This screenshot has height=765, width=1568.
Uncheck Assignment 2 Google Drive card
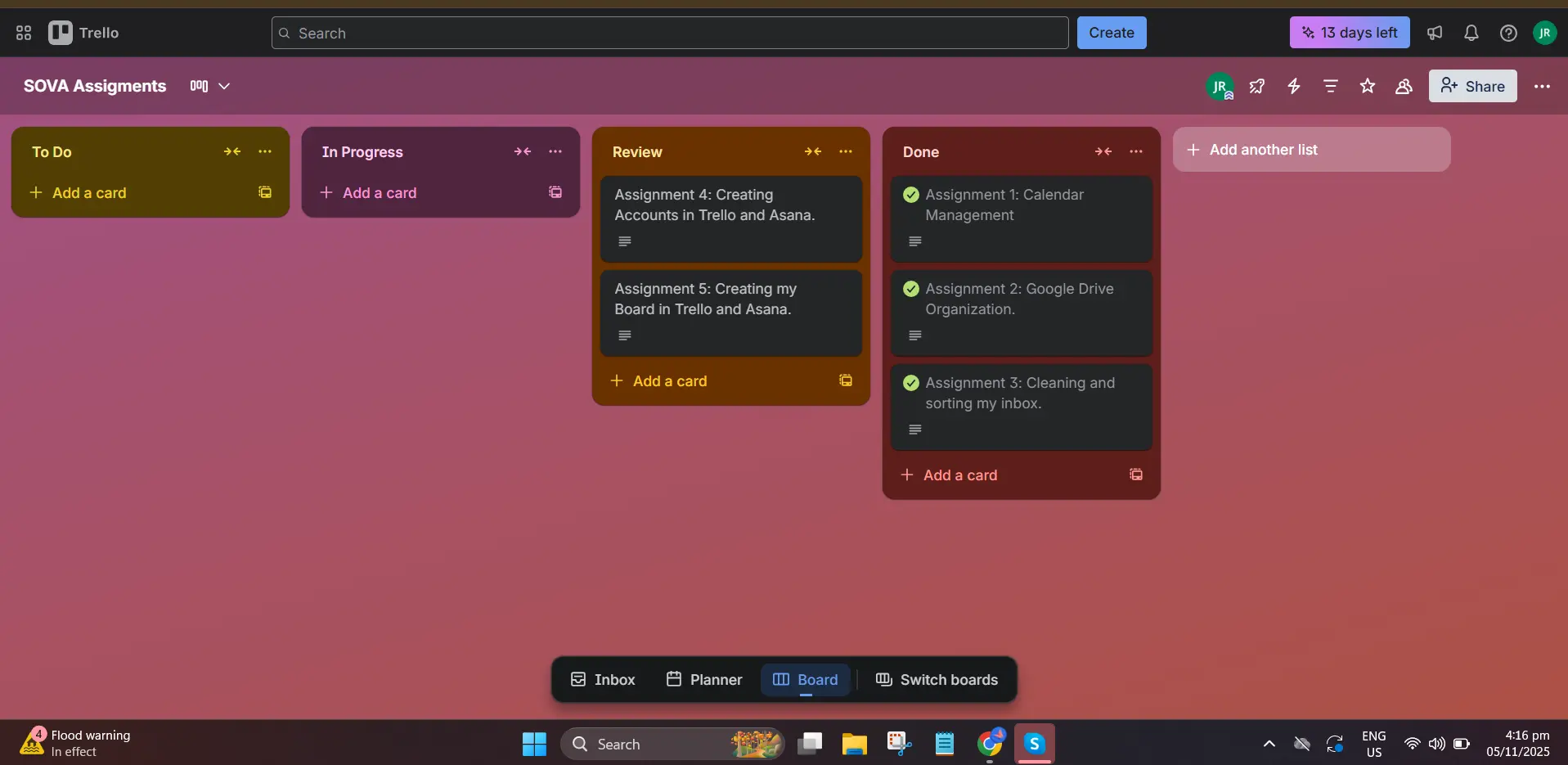911,289
